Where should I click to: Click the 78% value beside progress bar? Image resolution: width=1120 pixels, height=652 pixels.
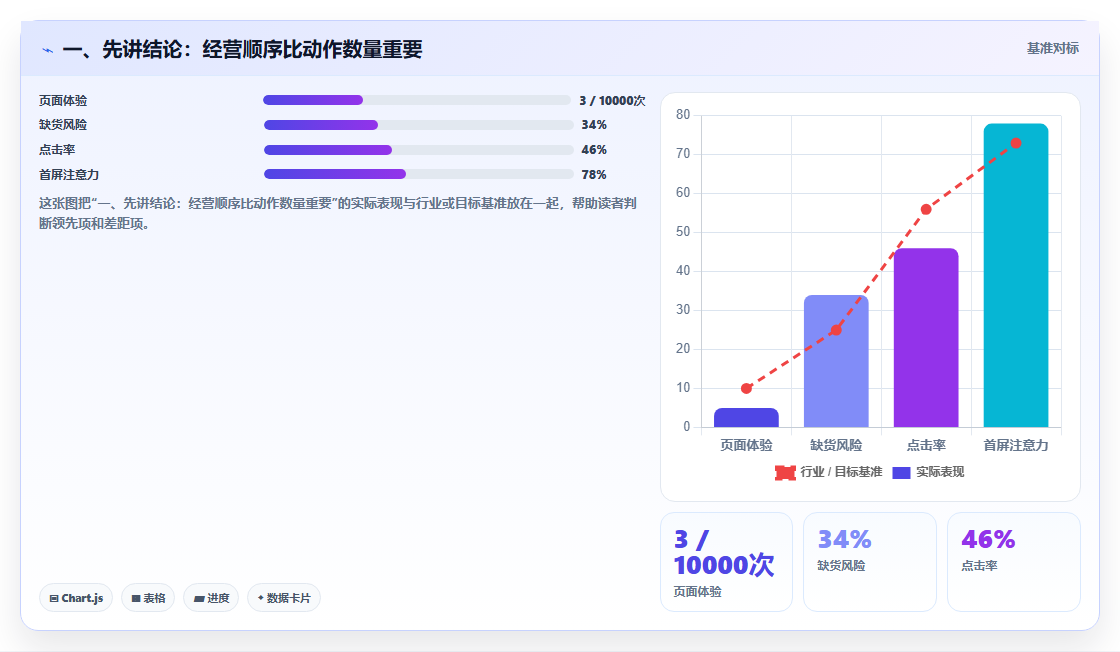(x=594, y=175)
